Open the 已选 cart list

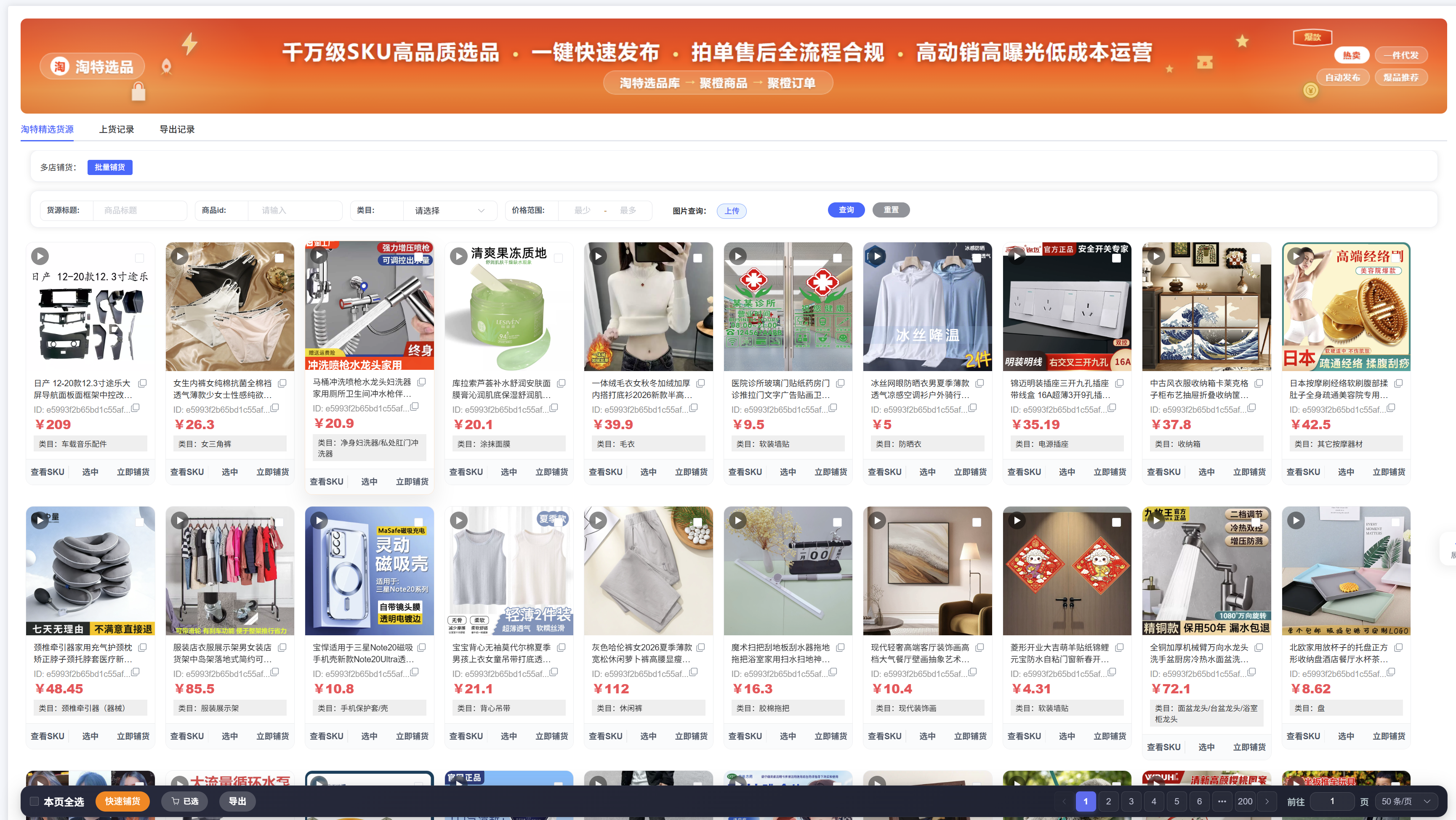(185, 801)
